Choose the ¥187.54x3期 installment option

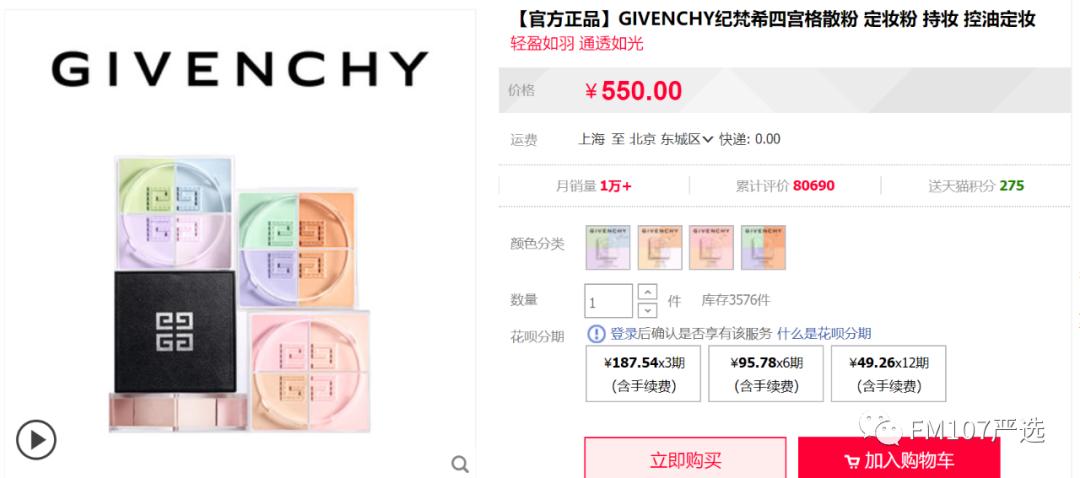643,373
